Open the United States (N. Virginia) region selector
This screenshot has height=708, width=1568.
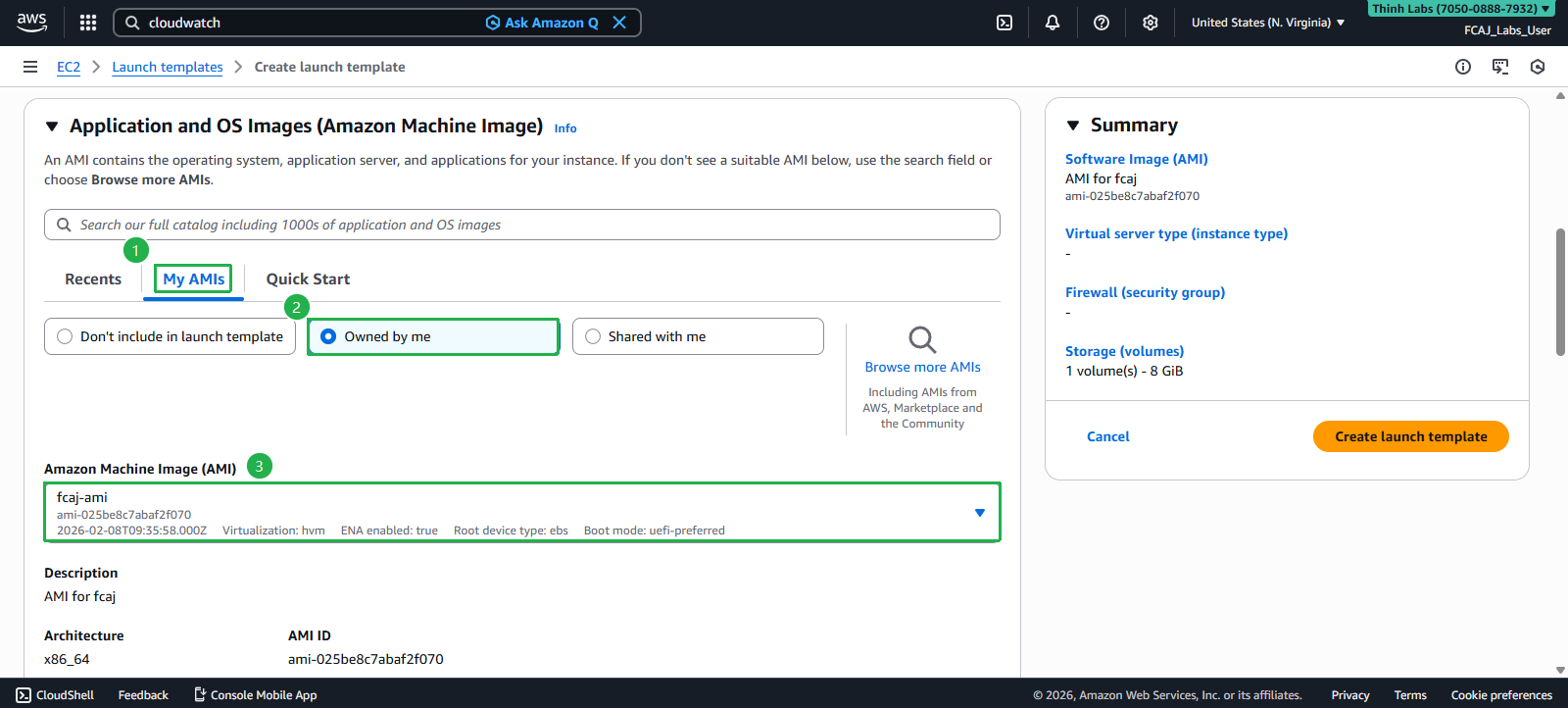point(1268,23)
